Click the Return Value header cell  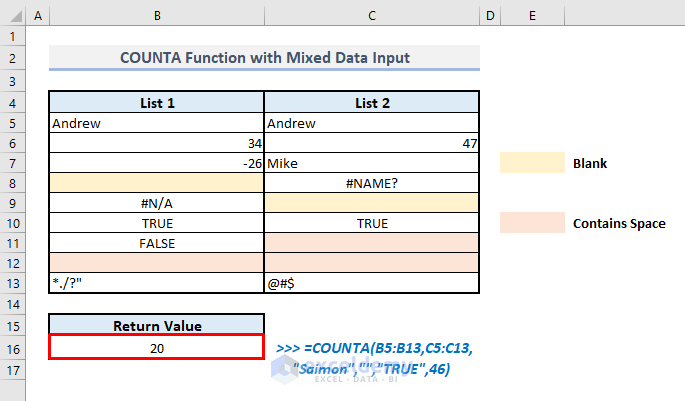pos(157,326)
